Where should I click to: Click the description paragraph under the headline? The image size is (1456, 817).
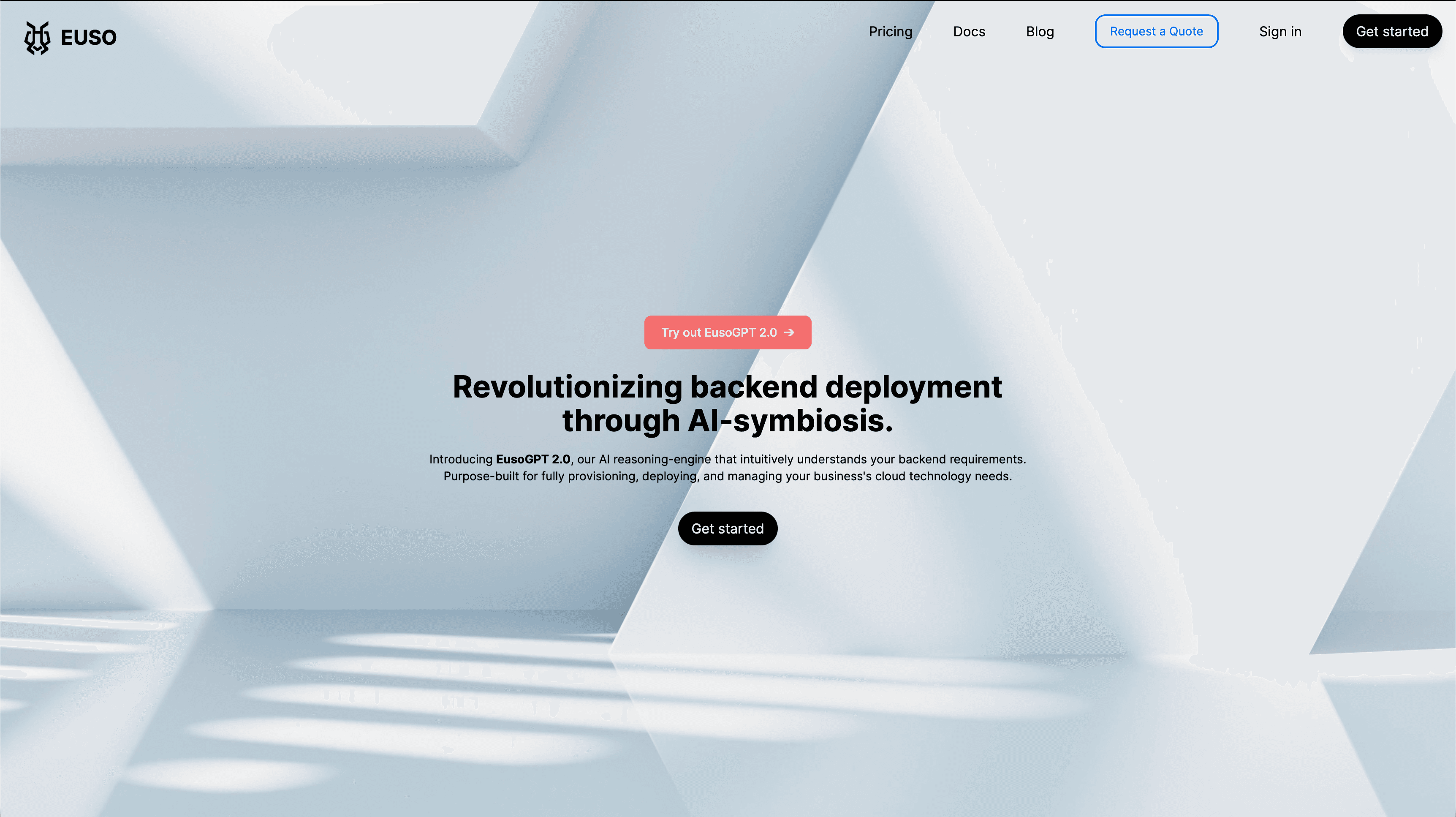[728, 468]
